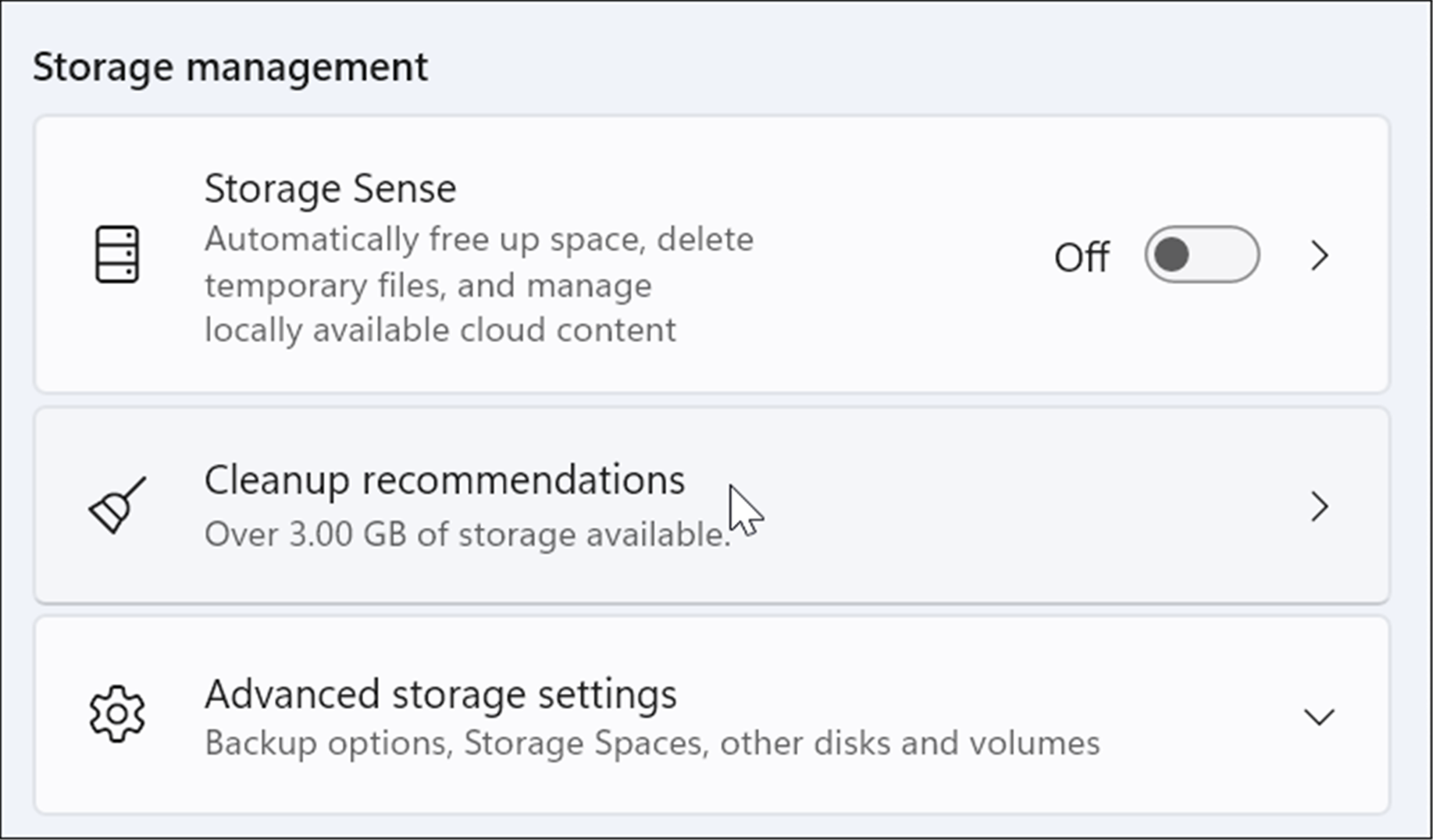The height and width of the screenshot is (840, 1433).
Task: Expand Advanced storage settings with down chevron
Action: click(x=1319, y=717)
